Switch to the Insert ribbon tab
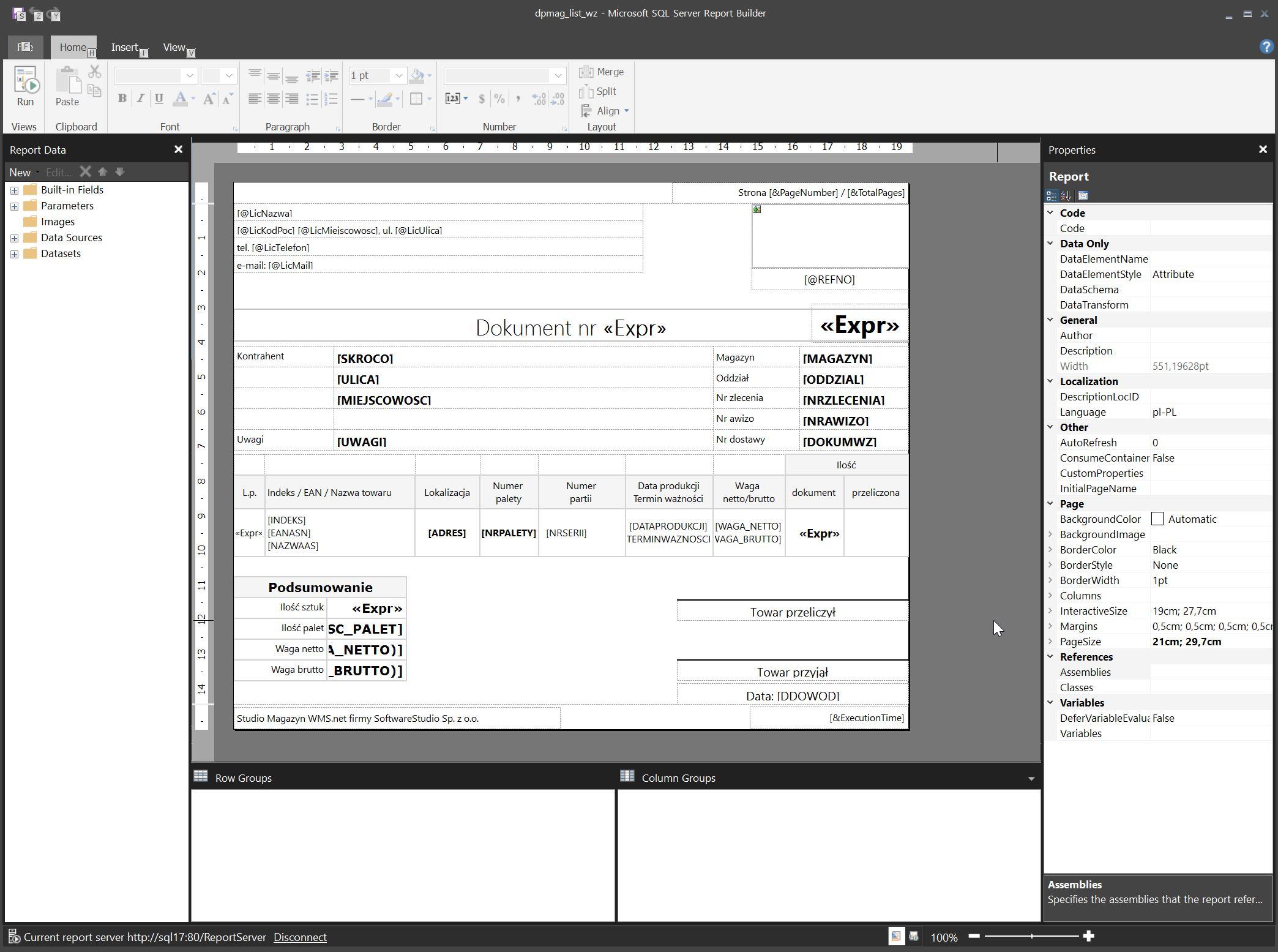1278x952 pixels. [x=125, y=47]
